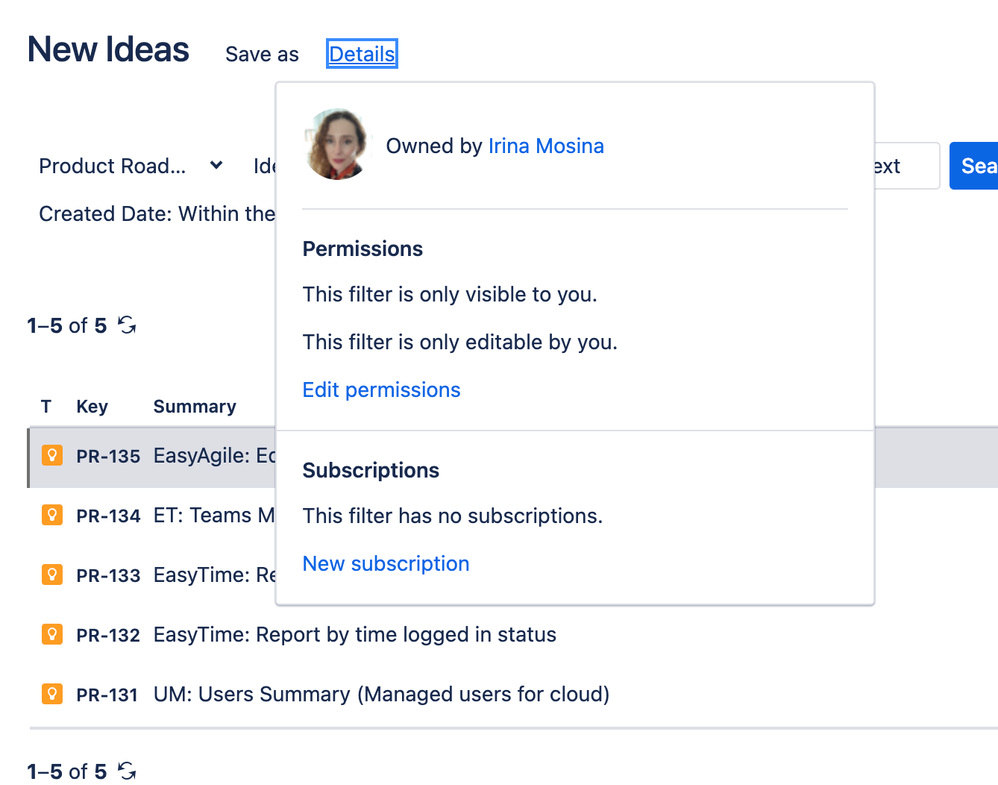998x785 pixels.
Task: Click the Edit permissions link
Action: pyautogui.click(x=381, y=390)
